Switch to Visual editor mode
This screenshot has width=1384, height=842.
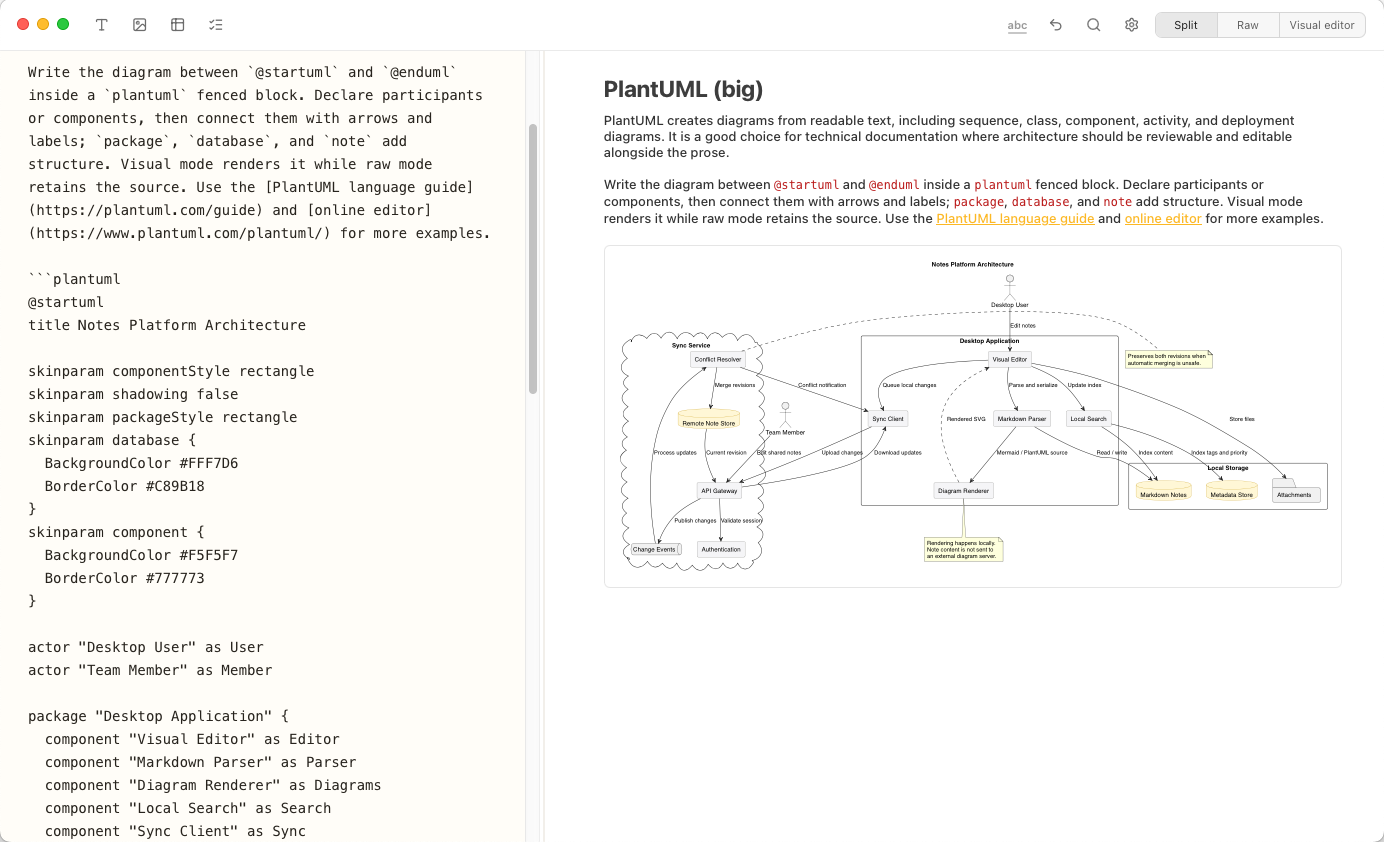[1322, 25]
